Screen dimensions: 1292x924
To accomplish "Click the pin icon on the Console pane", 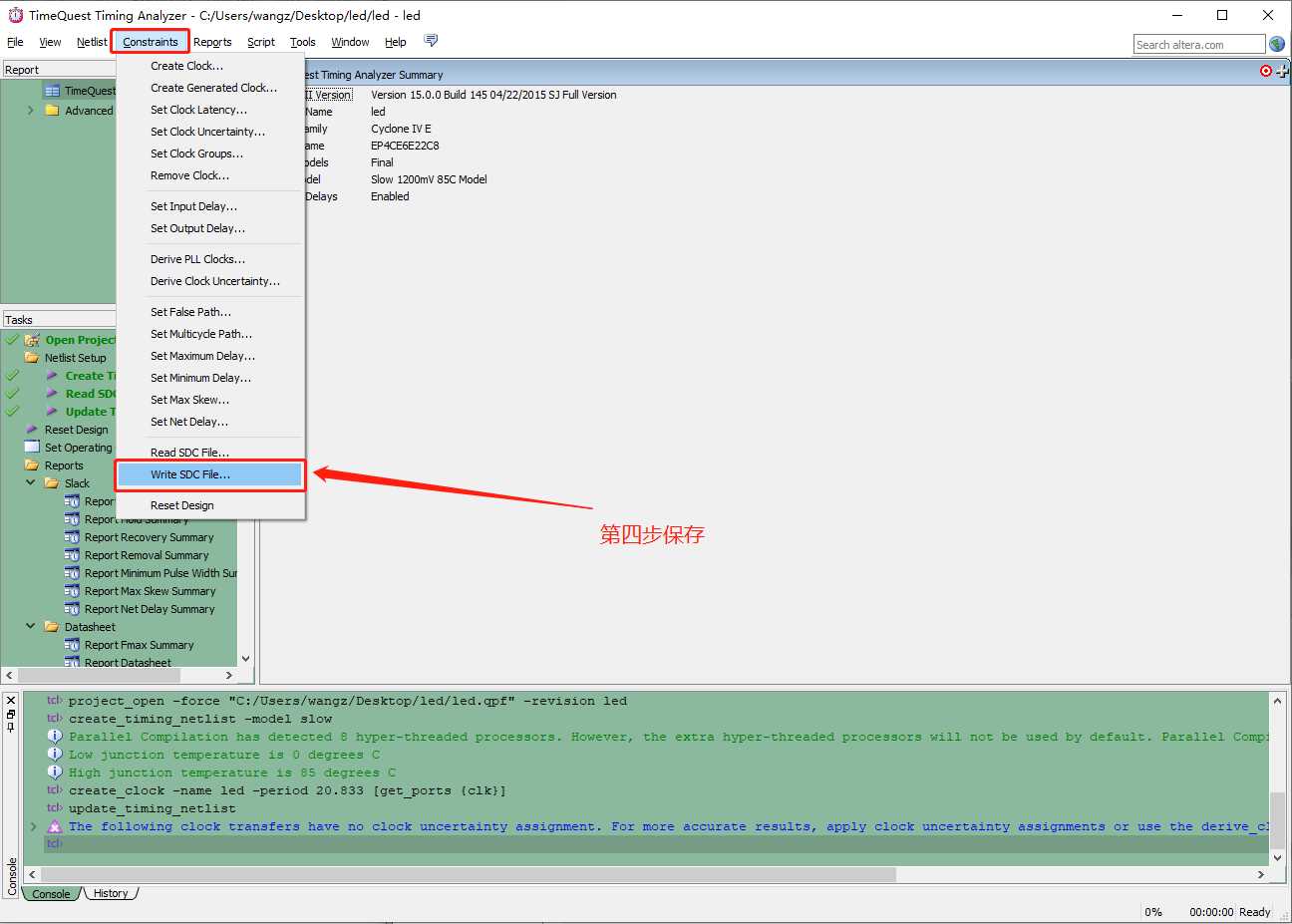I will coord(11,727).
